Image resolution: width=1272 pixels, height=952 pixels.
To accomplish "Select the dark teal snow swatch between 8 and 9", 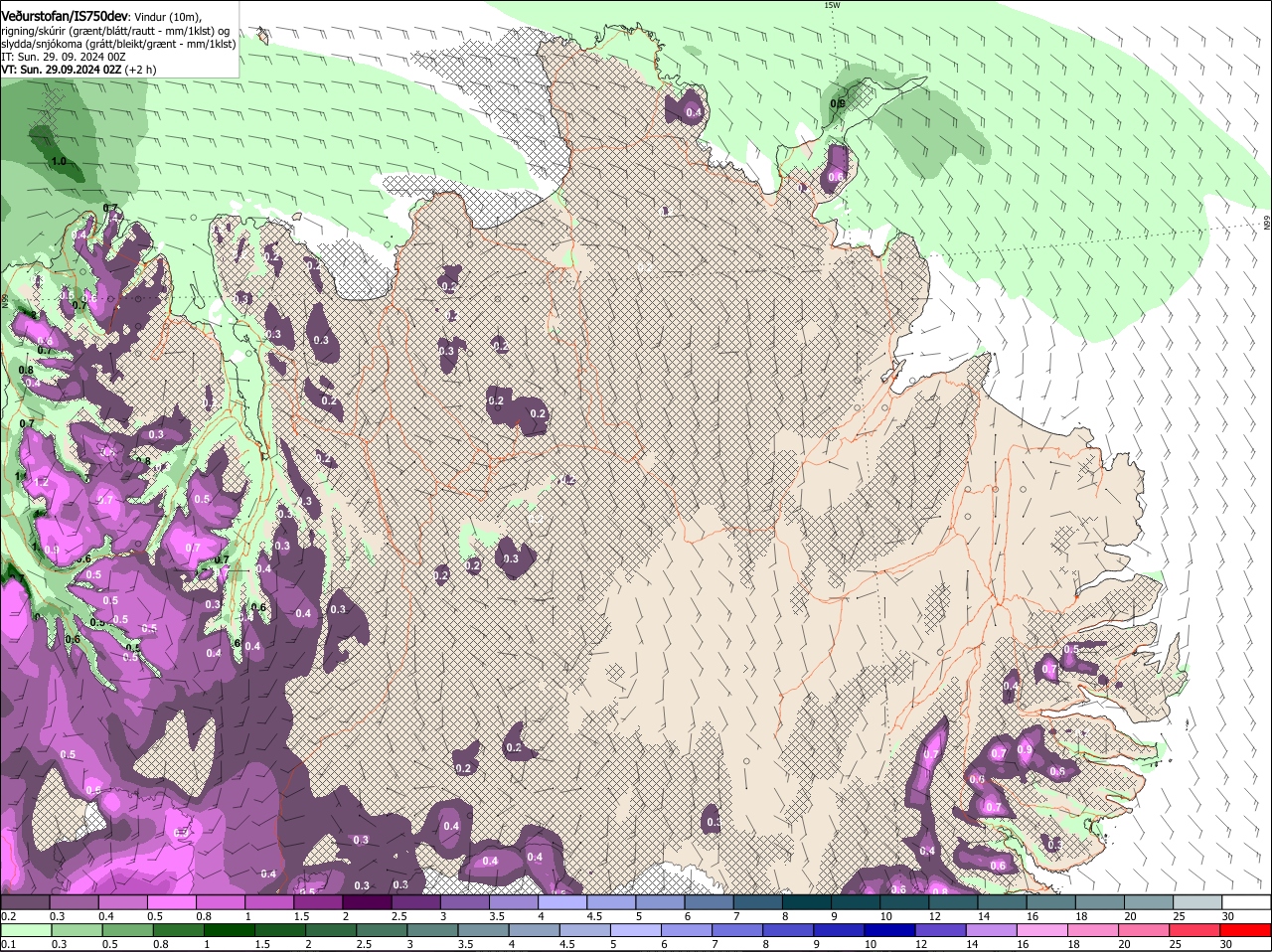I will [807, 901].
